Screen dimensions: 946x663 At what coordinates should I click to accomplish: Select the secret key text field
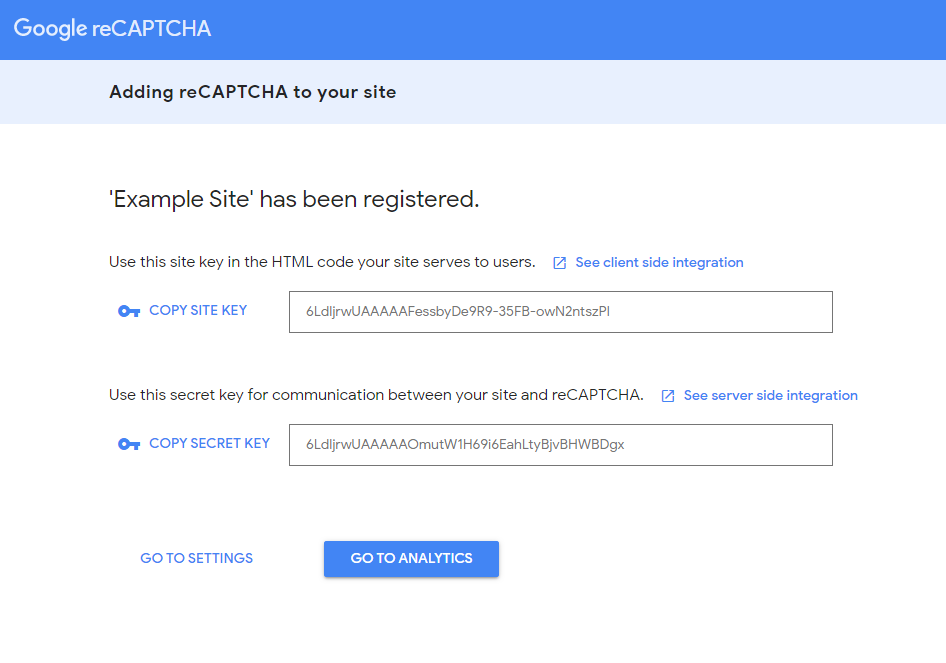click(560, 445)
